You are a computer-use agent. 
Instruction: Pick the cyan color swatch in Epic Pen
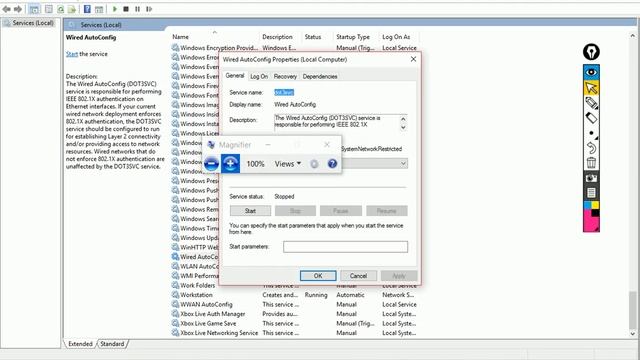(587, 205)
